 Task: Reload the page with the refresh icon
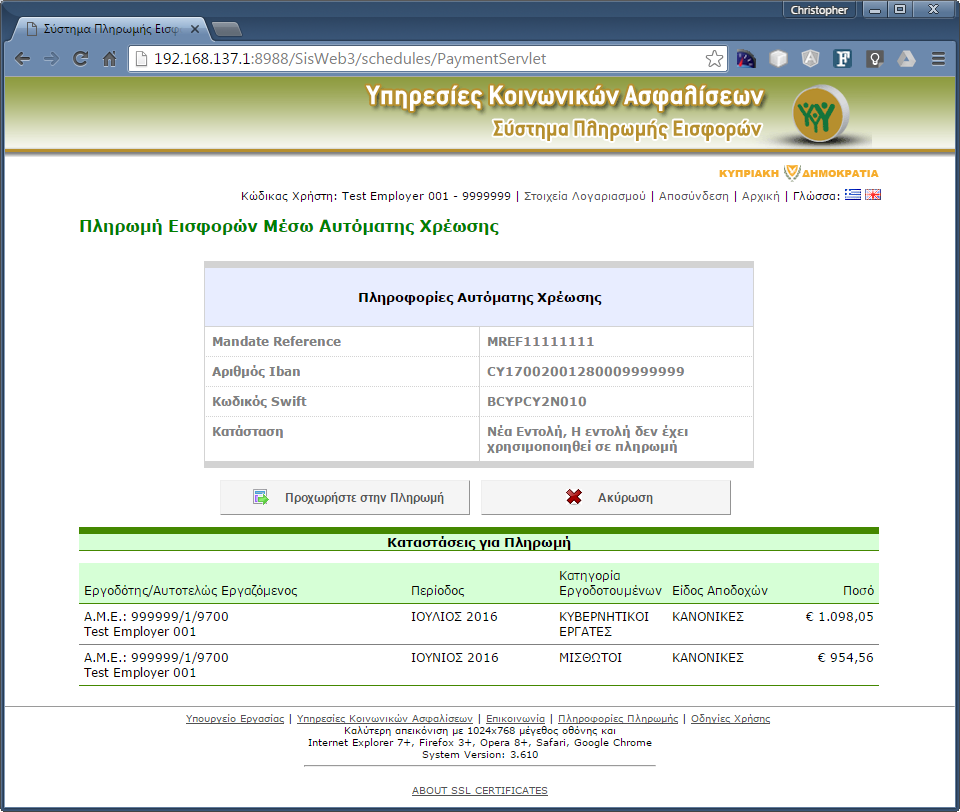80,59
